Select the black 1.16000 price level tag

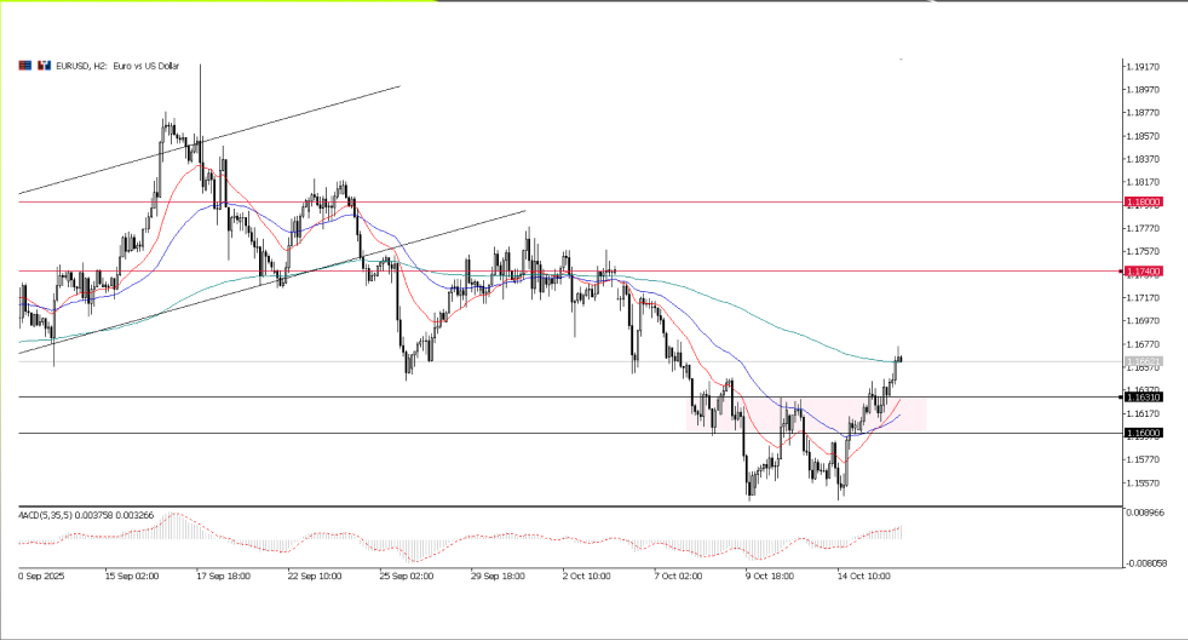click(x=1143, y=433)
